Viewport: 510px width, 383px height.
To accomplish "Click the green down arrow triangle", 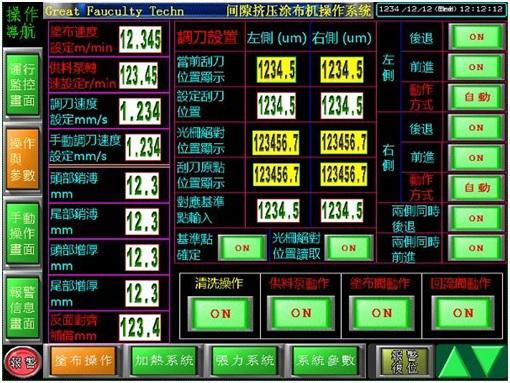I will [488, 361].
